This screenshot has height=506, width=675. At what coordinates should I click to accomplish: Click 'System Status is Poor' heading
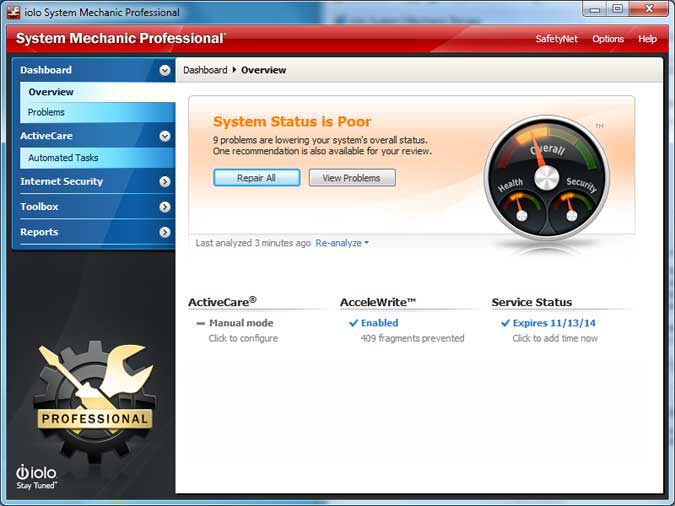tap(292, 122)
